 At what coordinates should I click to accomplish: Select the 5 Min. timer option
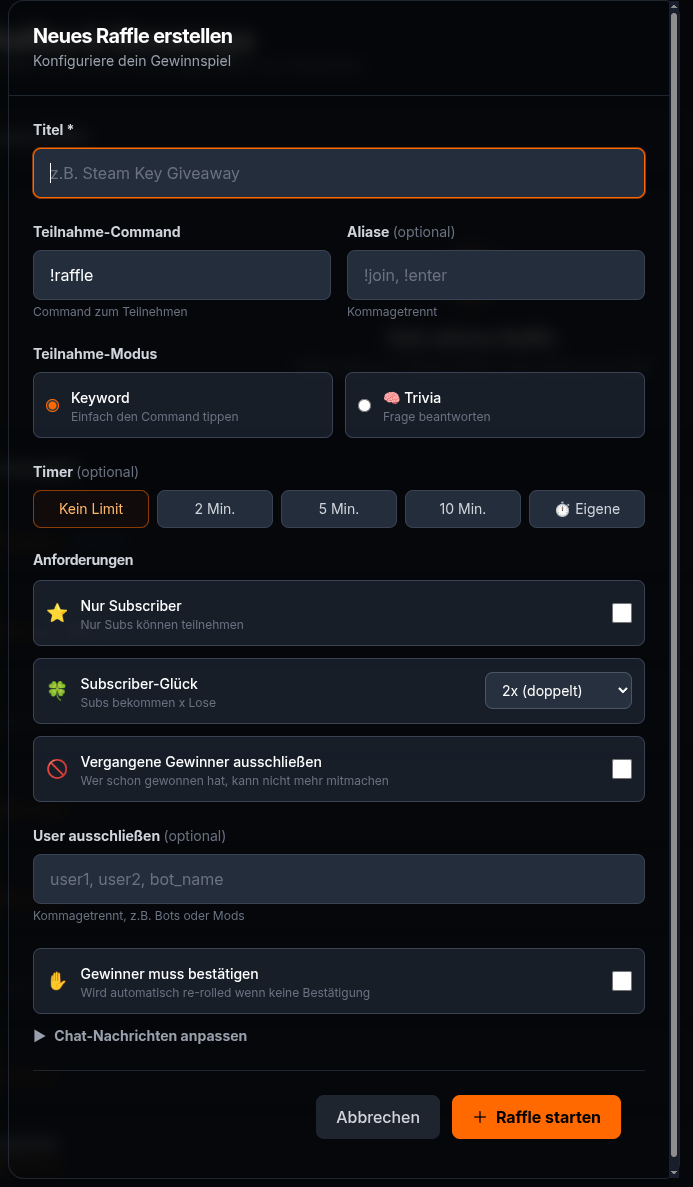coord(338,509)
